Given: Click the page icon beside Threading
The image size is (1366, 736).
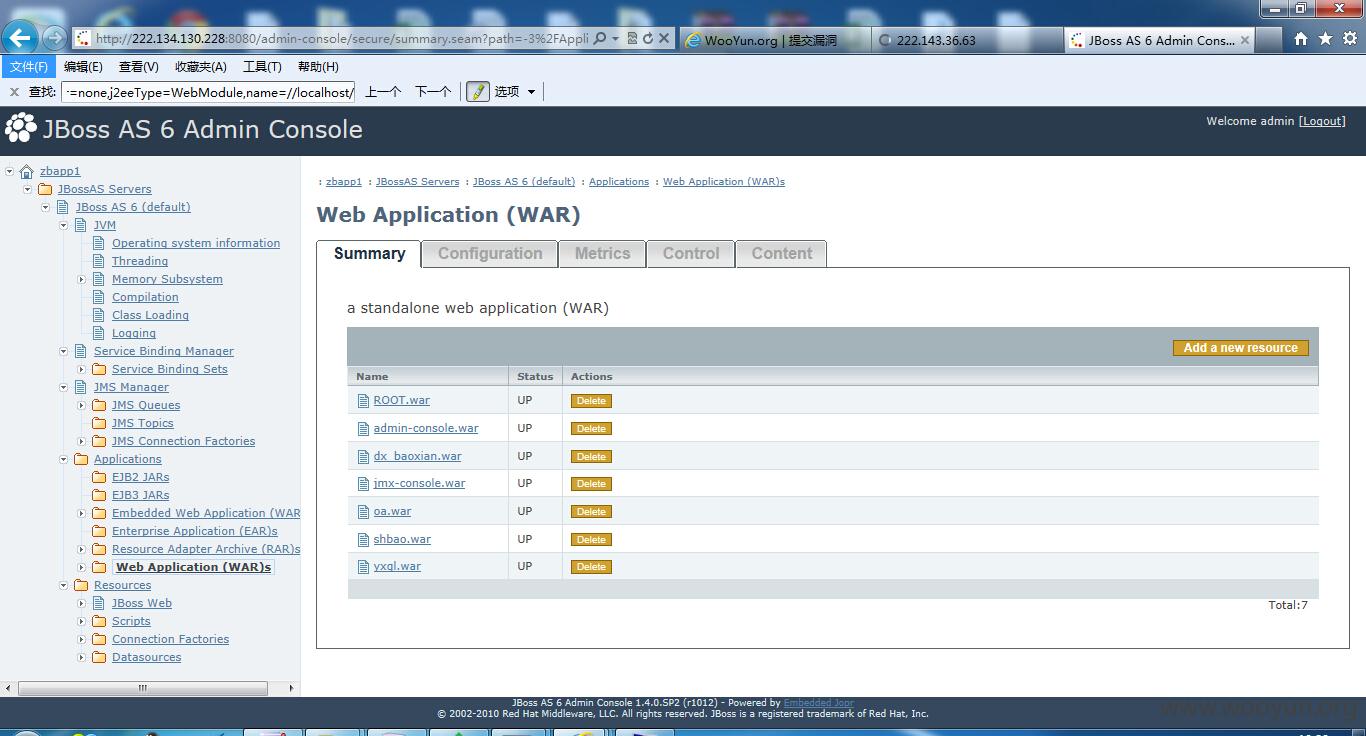Looking at the screenshot, I should [99, 261].
